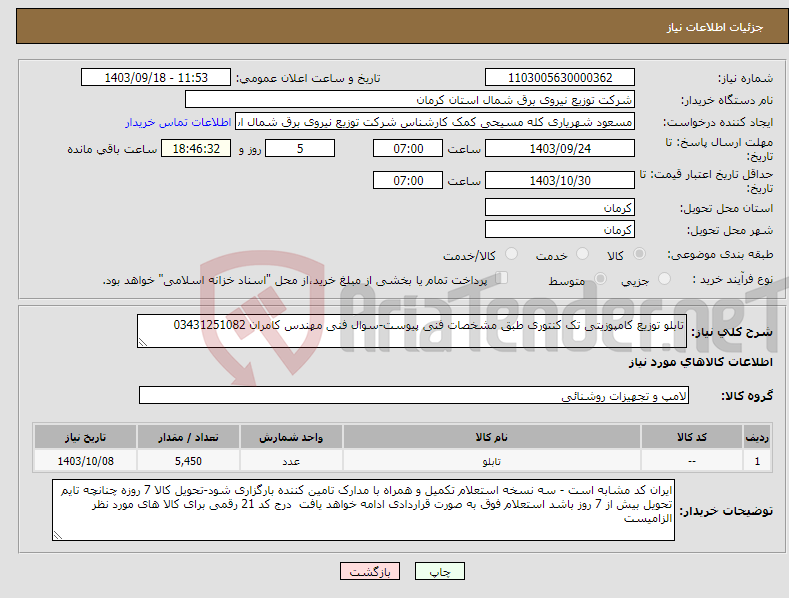Click the شماره نیاز number field
The height and width of the screenshot is (598, 789).
point(560,78)
